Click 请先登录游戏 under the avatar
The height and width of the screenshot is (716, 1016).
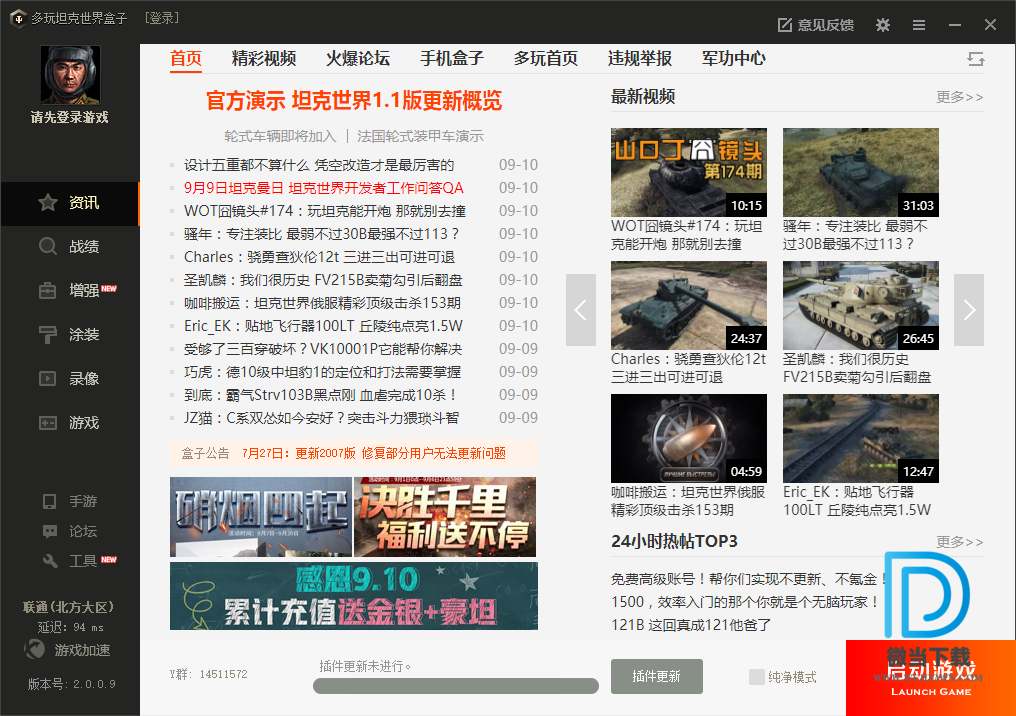click(x=69, y=117)
